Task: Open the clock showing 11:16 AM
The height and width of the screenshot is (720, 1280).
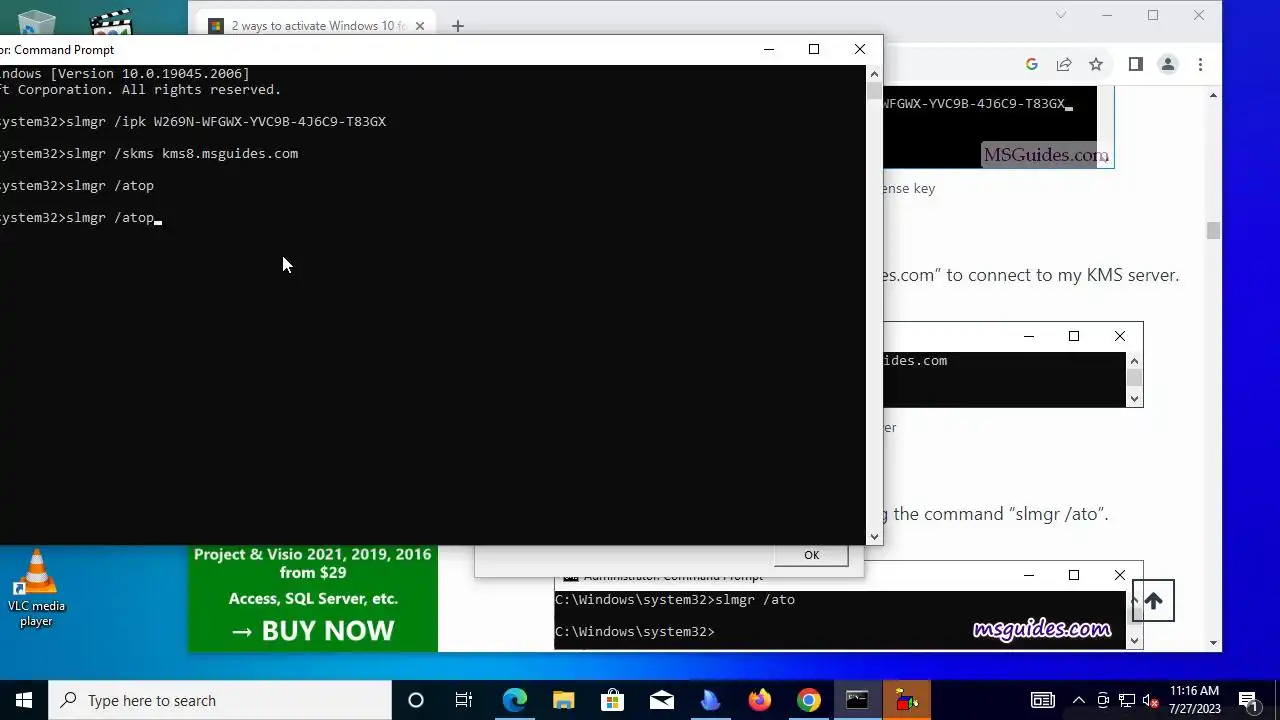Action: coord(1194,700)
